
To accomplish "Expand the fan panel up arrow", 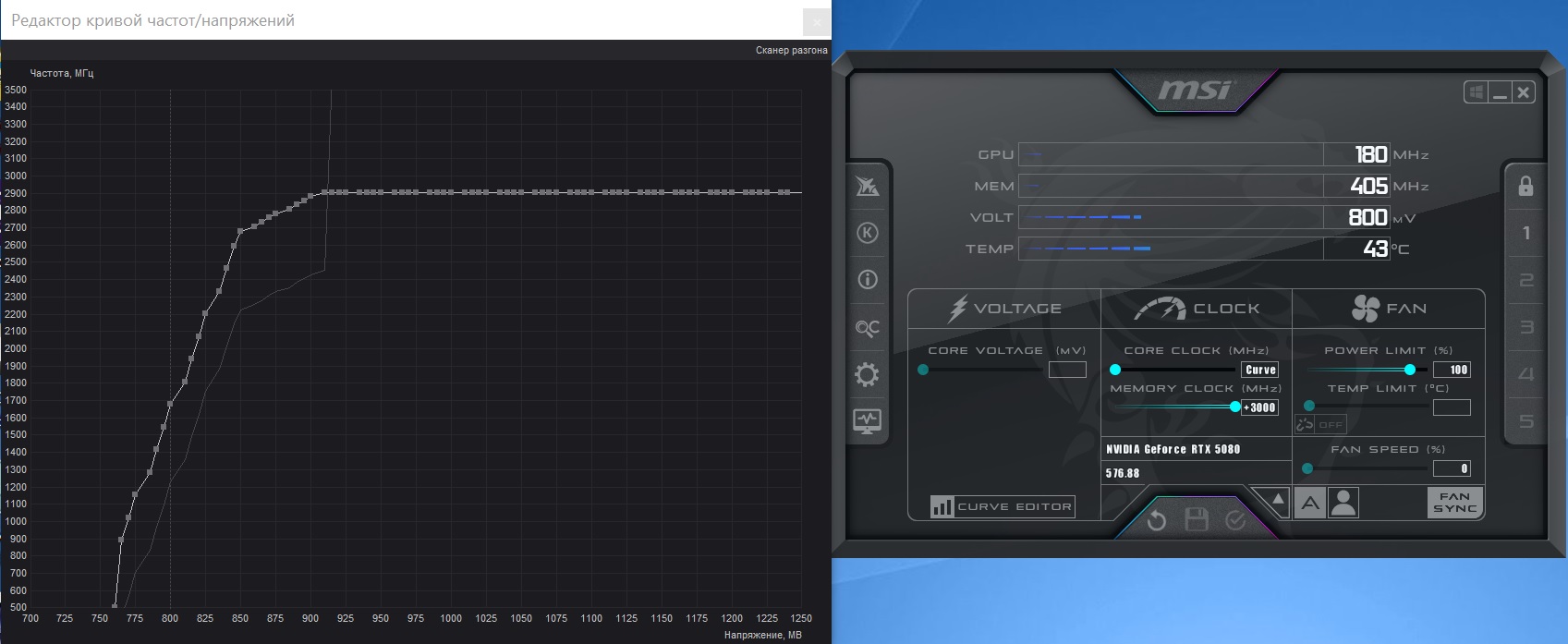I will 1278,501.
